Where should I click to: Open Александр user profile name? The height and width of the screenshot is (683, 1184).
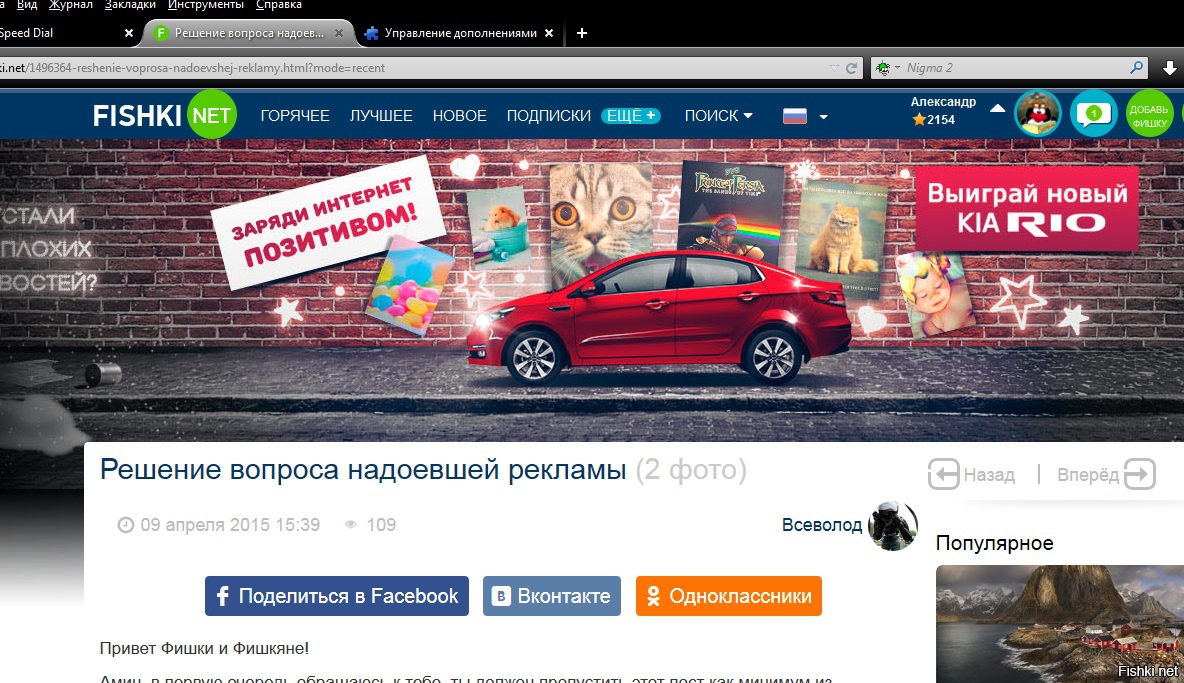tap(942, 101)
